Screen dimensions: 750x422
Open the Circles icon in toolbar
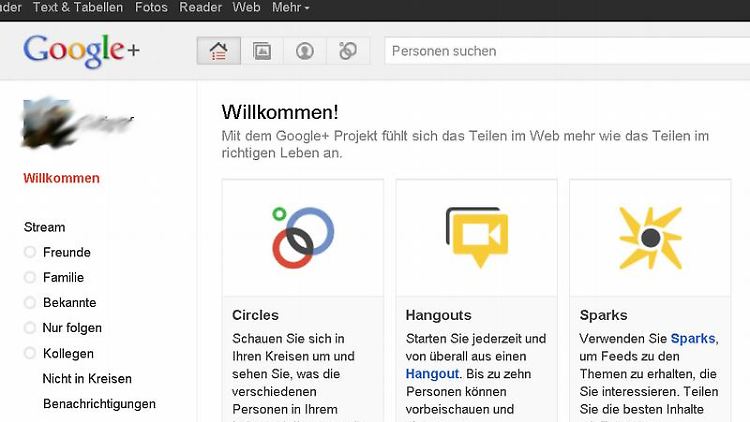point(348,51)
